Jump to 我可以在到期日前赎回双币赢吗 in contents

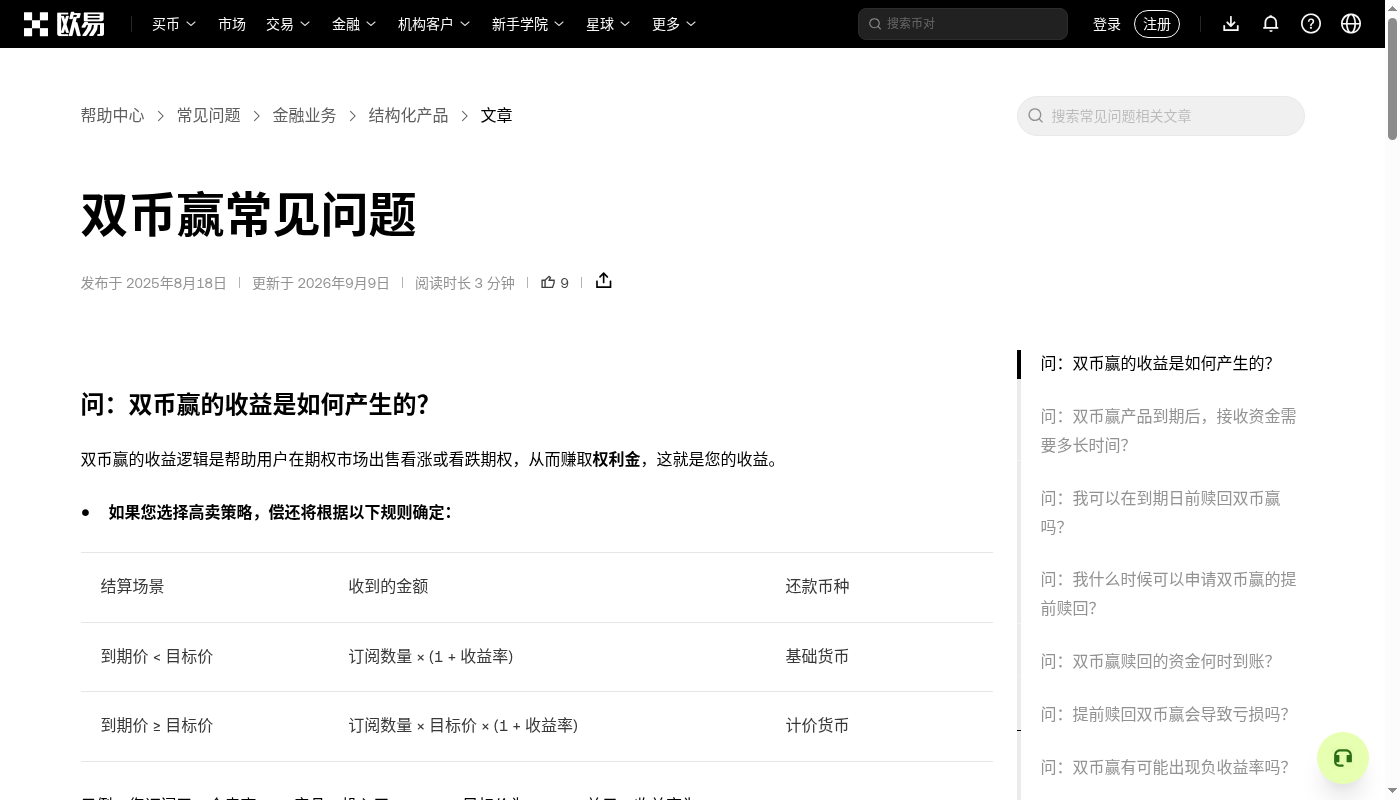click(x=1161, y=513)
